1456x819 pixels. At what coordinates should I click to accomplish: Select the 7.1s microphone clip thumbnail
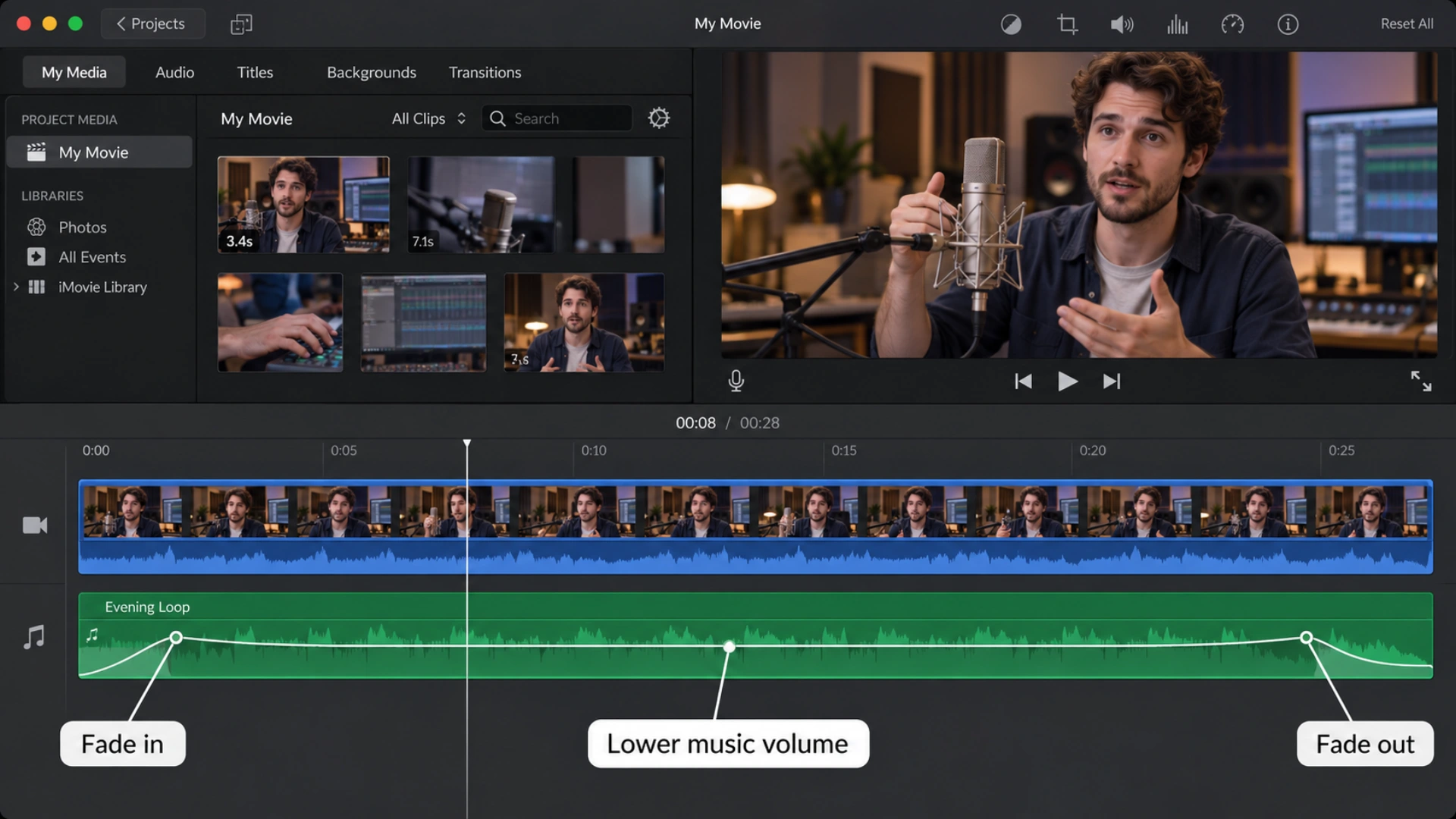click(x=481, y=205)
